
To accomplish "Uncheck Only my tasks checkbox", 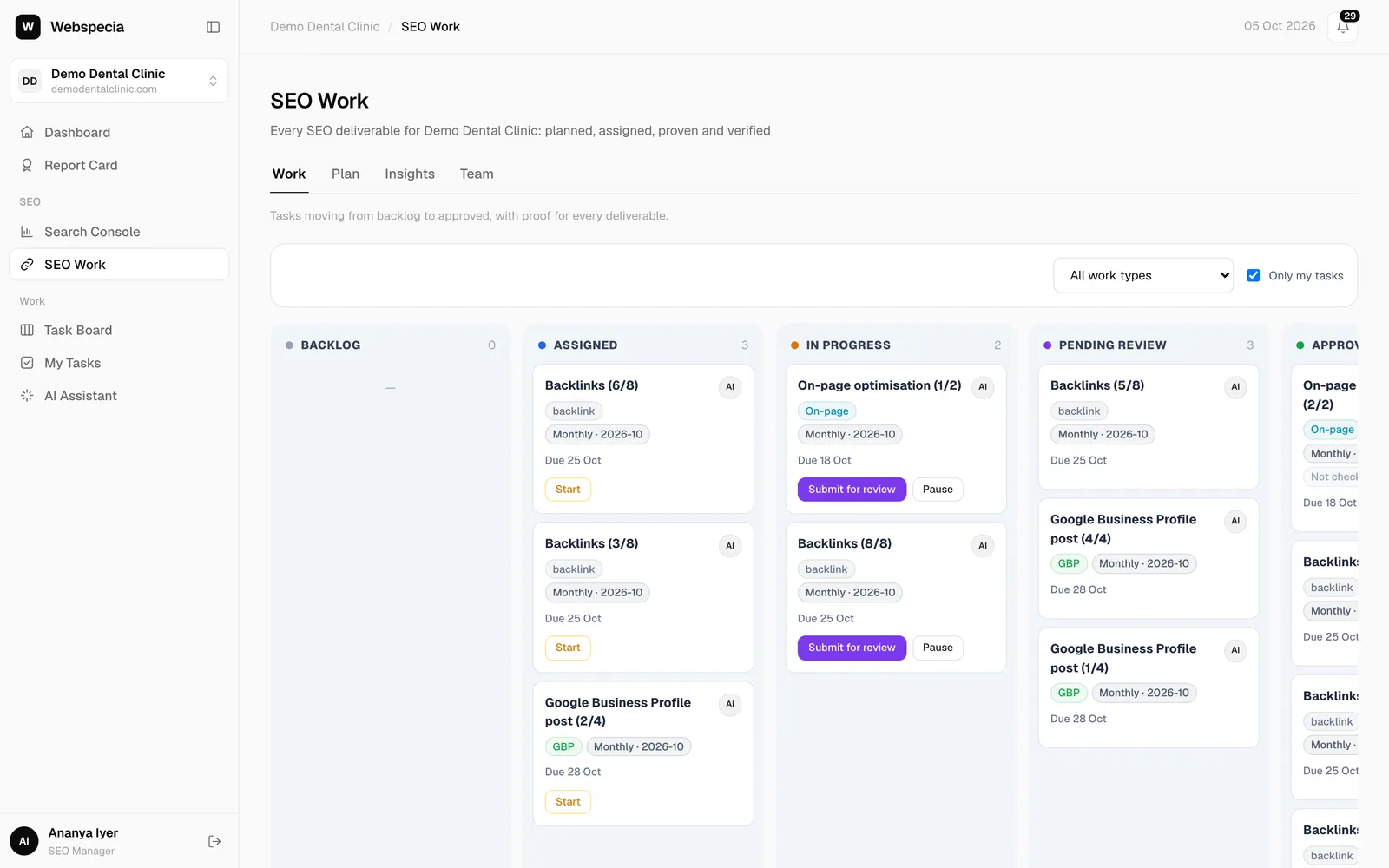I will [1254, 275].
